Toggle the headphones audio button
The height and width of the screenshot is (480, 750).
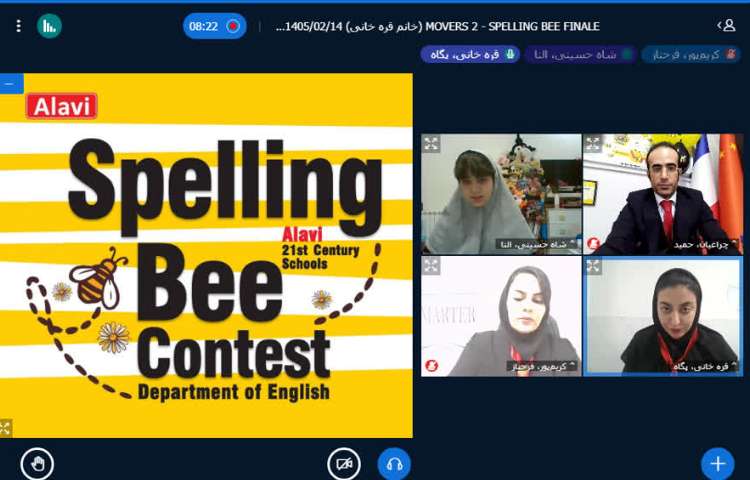coord(394,463)
